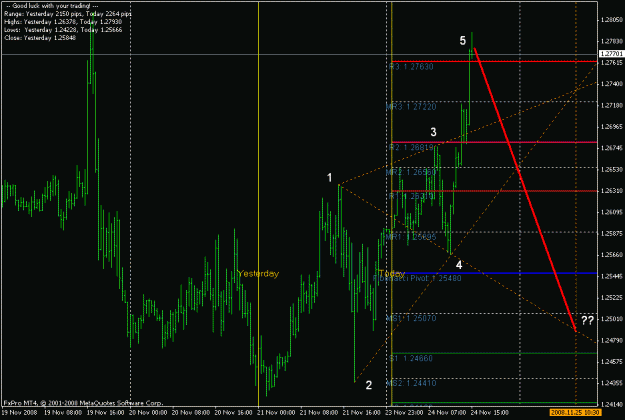Click the R3: 1.27630 resistance label
Screen dimensions: 625x420
click(x=411, y=67)
